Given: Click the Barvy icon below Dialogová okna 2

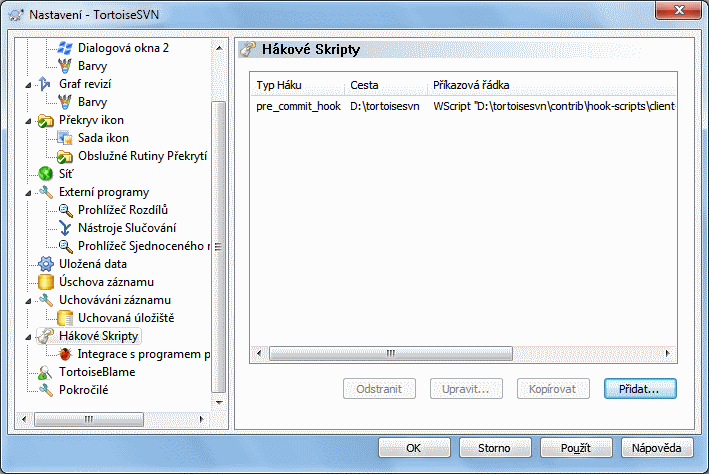Looking at the screenshot, I should click(x=65, y=66).
